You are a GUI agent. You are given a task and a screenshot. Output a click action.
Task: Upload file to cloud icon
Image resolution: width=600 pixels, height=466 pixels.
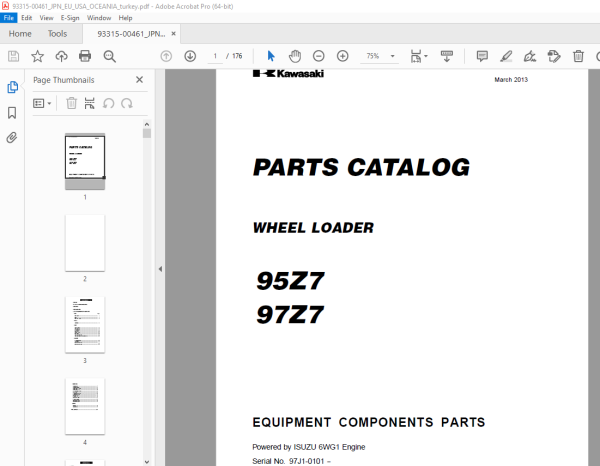pos(61,56)
